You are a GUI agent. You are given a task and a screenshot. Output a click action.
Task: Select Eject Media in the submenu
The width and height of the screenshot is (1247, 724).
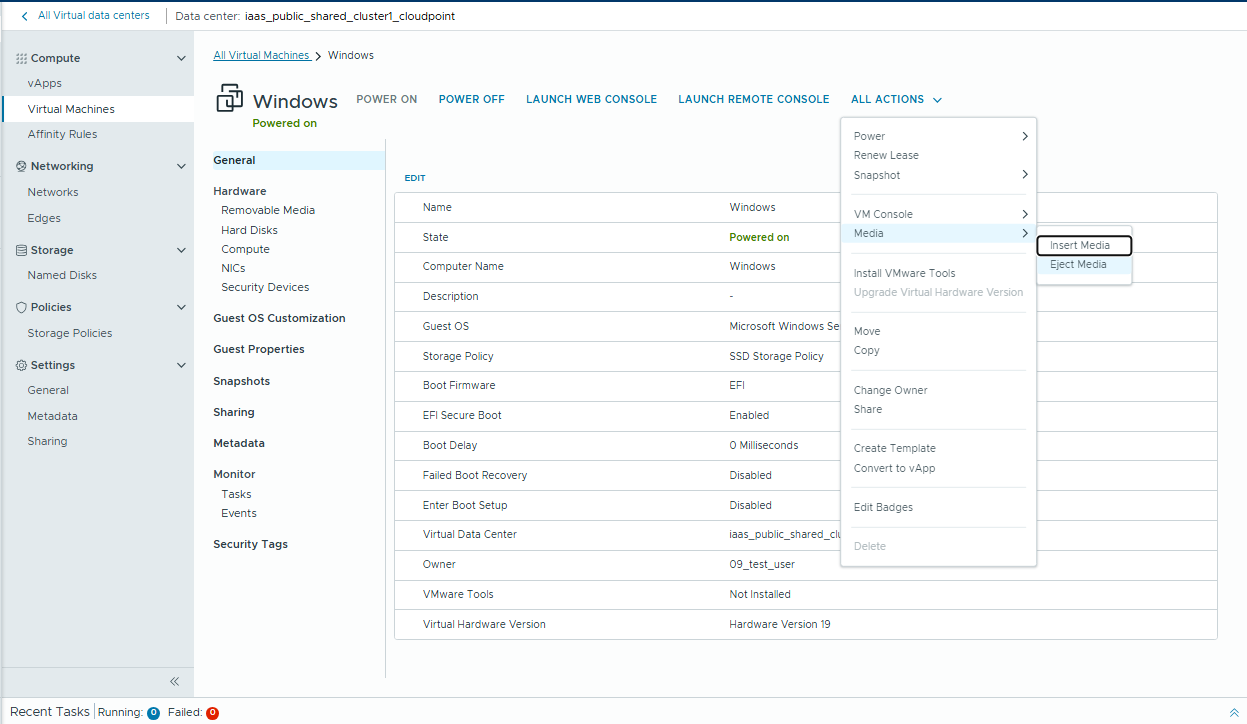tap(1084, 265)
